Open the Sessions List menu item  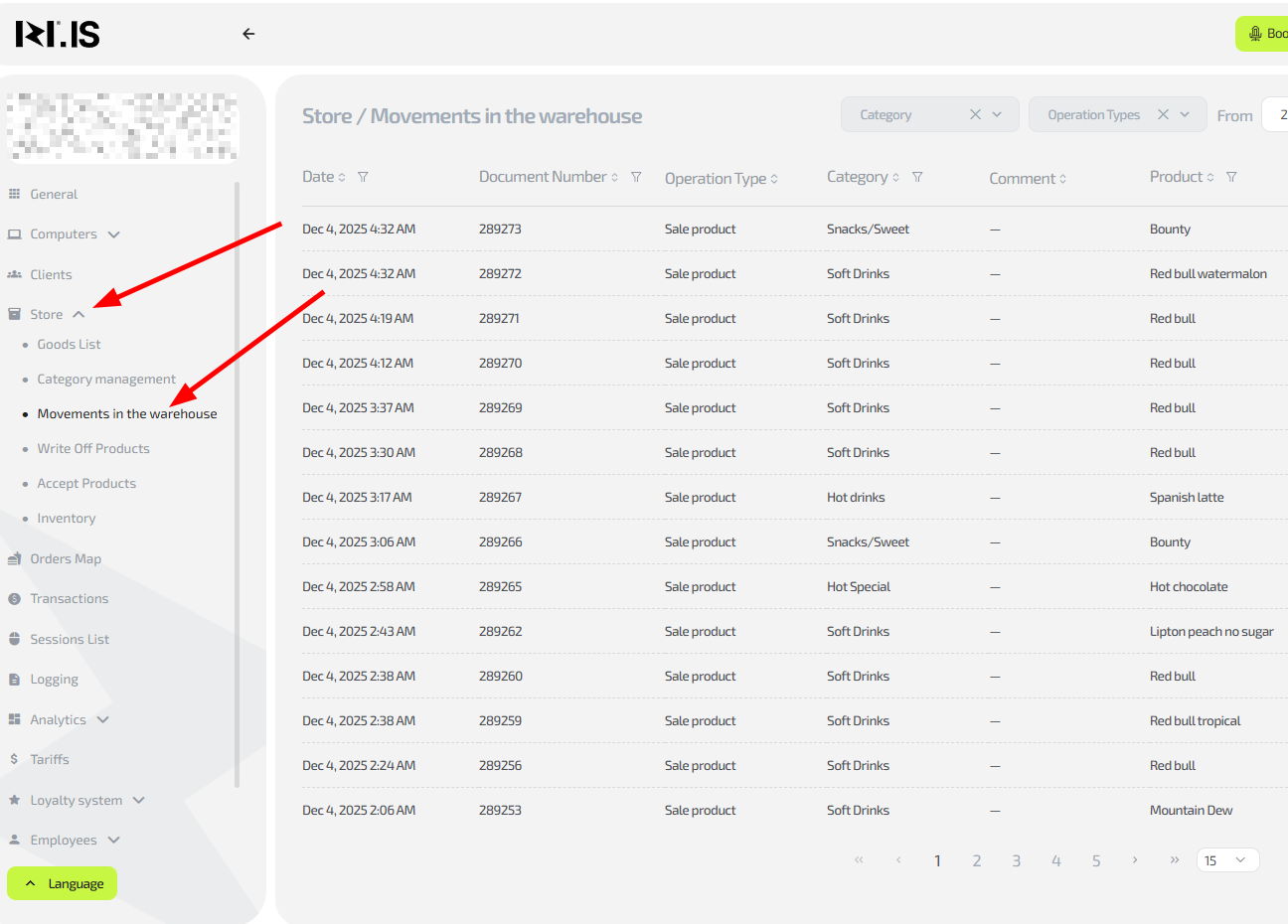click(70, 640)
